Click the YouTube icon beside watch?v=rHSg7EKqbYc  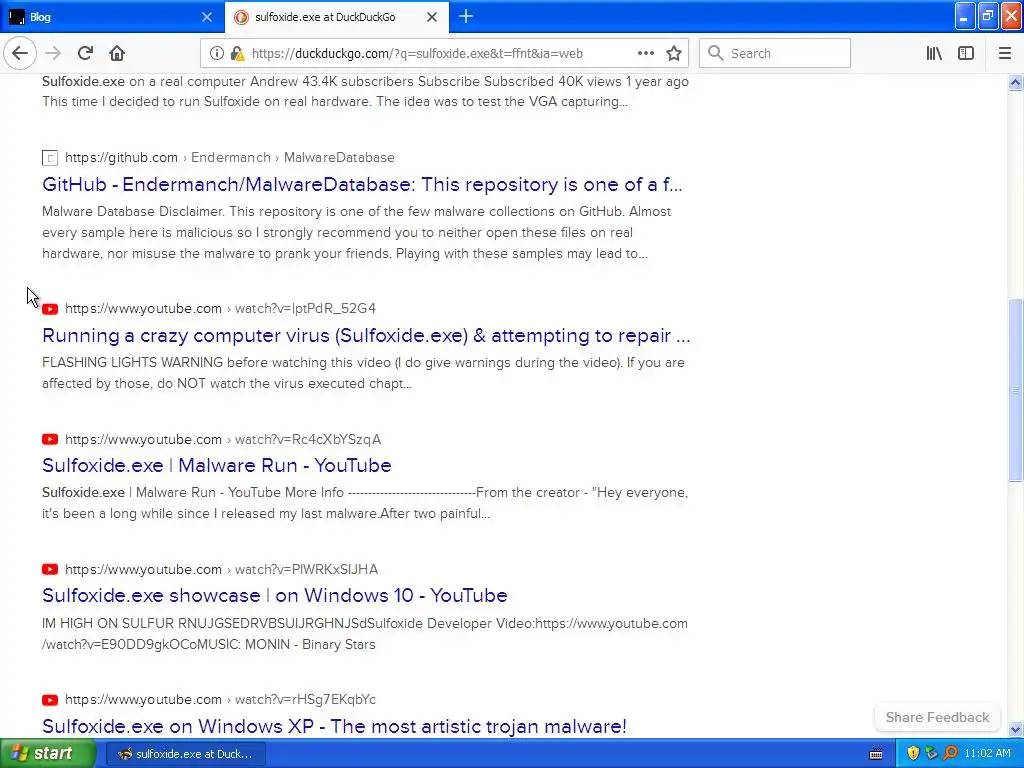point(50,700)
